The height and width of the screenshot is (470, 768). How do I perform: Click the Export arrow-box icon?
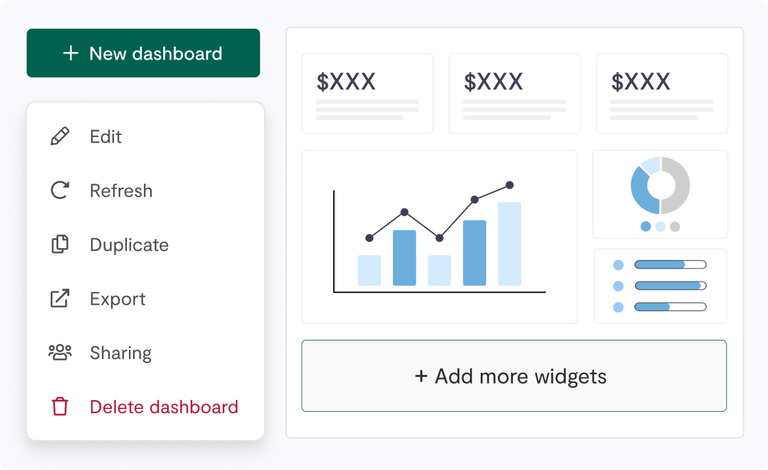click(60, 299)
